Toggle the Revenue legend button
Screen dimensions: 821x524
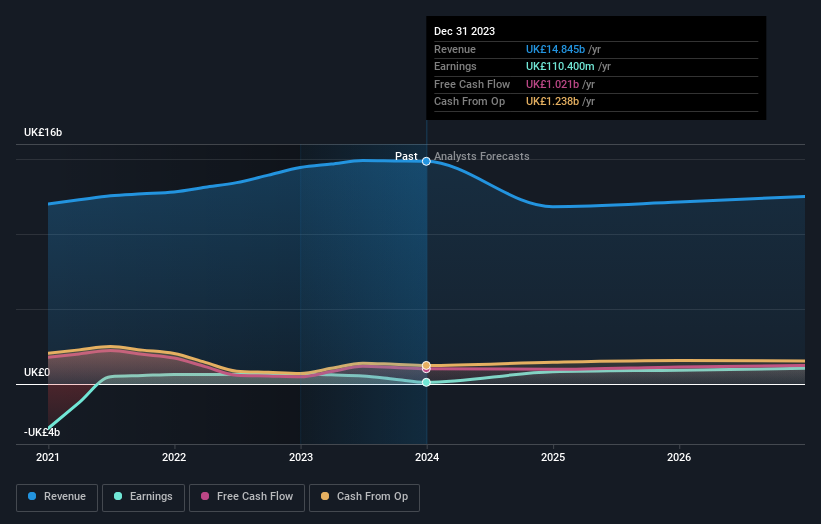[57, 497]
